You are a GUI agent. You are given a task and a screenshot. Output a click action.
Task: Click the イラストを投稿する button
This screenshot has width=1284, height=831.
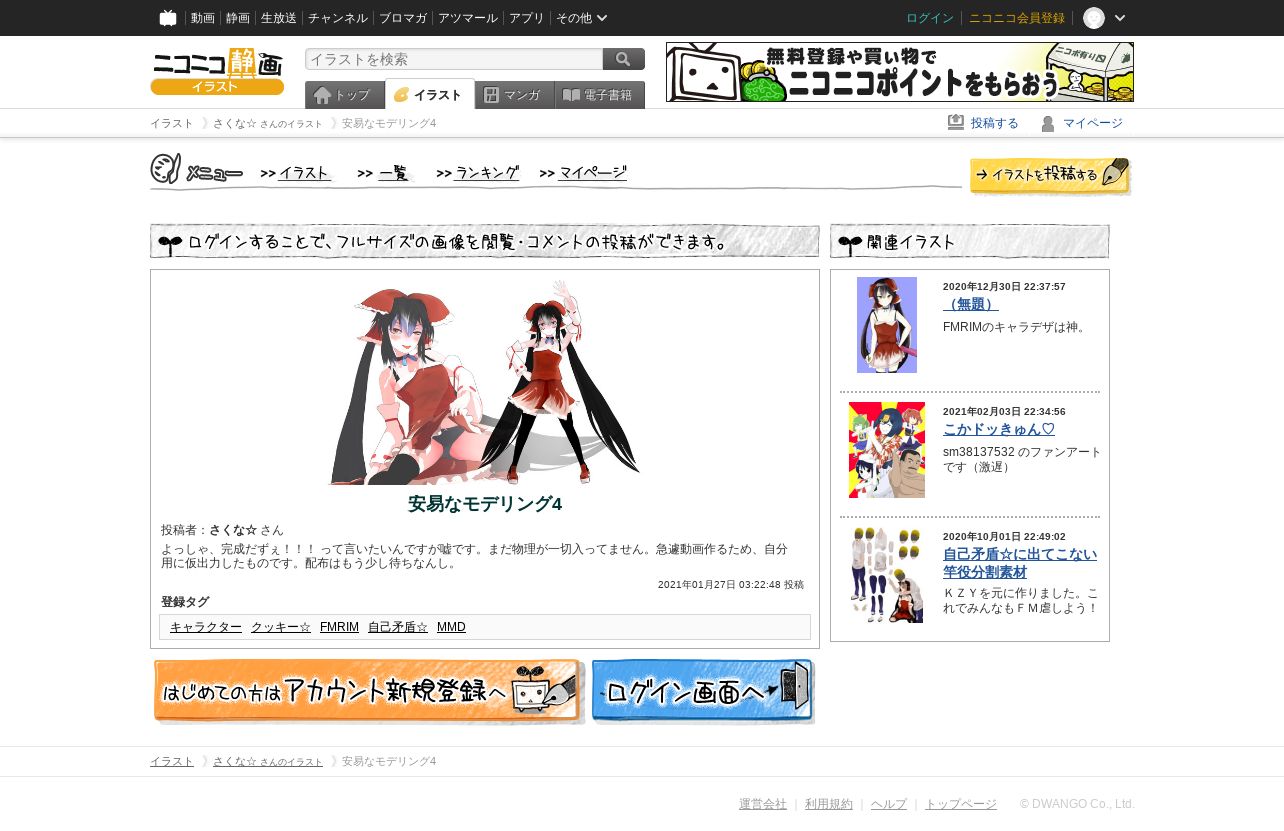point(1050,176)
